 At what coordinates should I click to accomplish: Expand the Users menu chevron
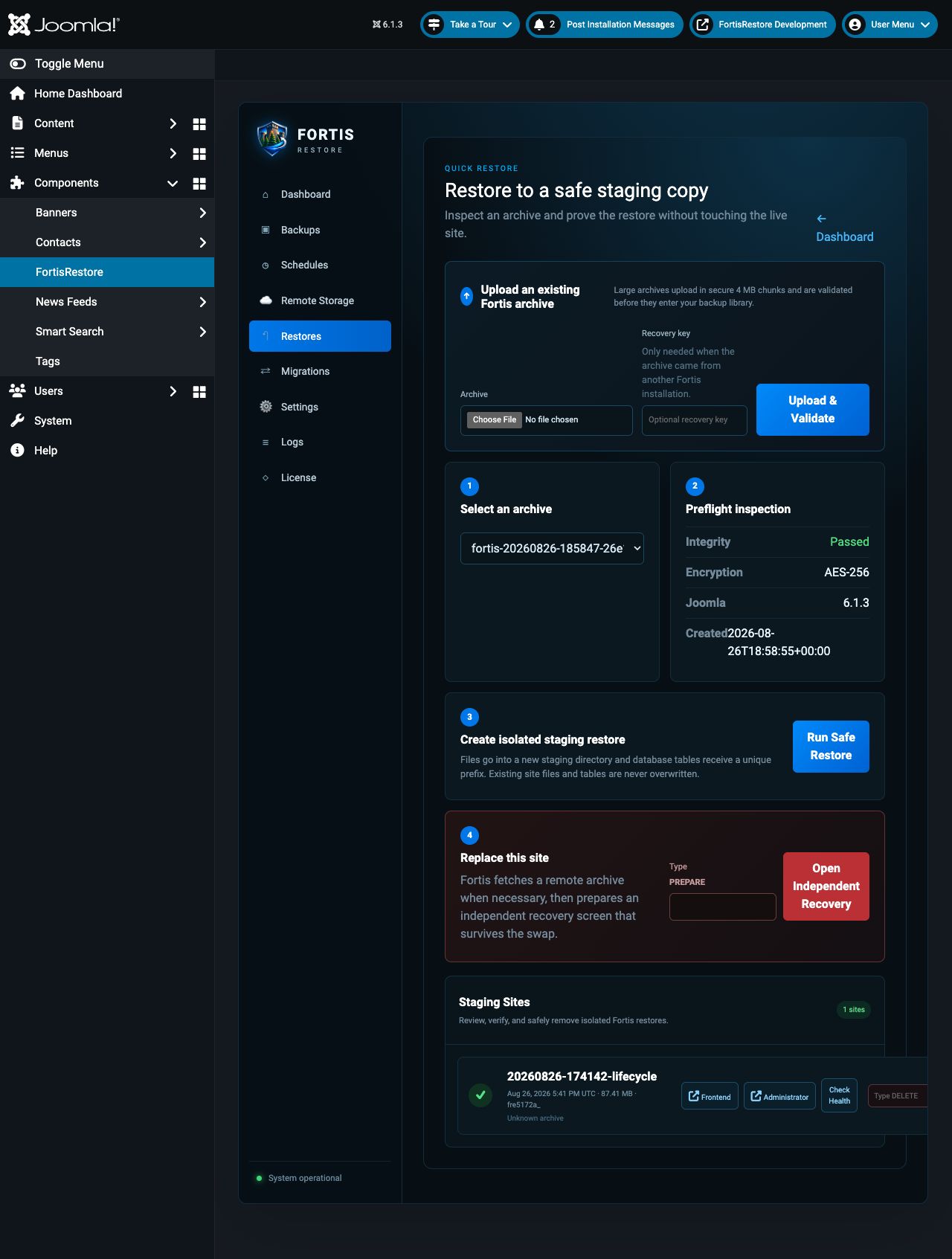pyautogui.click(x=173, y=391)
